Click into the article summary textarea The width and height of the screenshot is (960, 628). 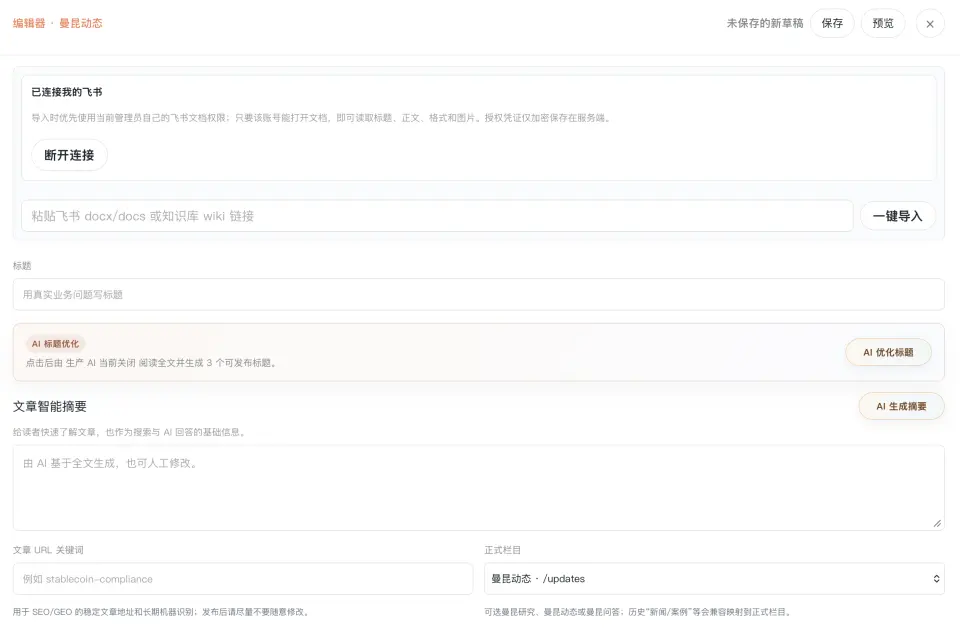tap(478, 487)
